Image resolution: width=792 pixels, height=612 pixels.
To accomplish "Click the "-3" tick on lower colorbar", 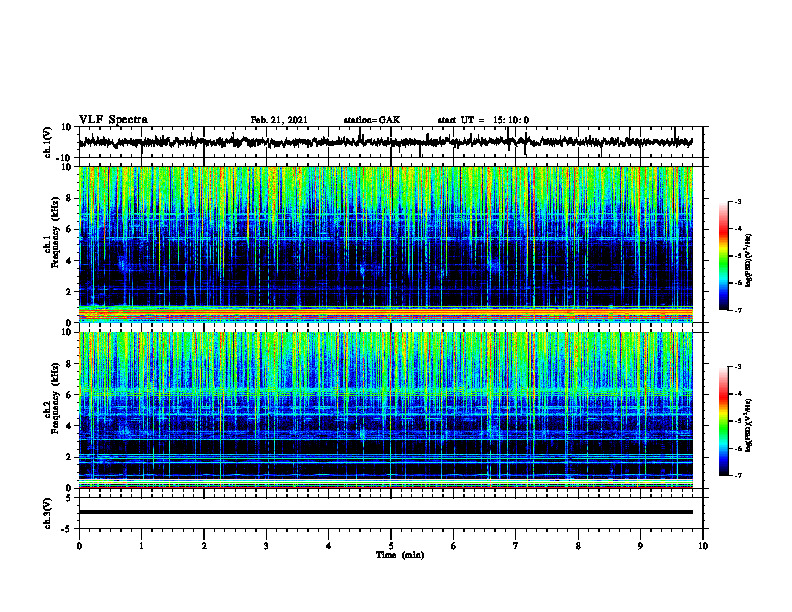I will (x=737, y=367).
